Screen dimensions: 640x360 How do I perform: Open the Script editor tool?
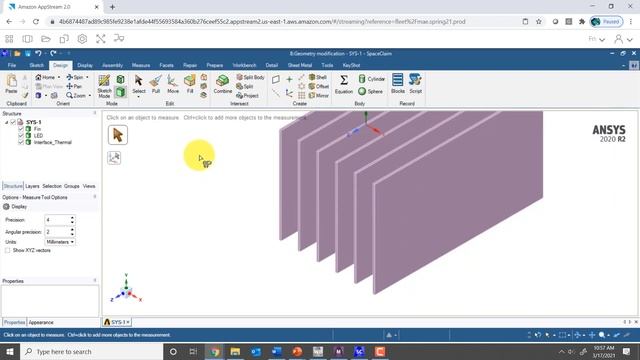[x=416, y=84]
